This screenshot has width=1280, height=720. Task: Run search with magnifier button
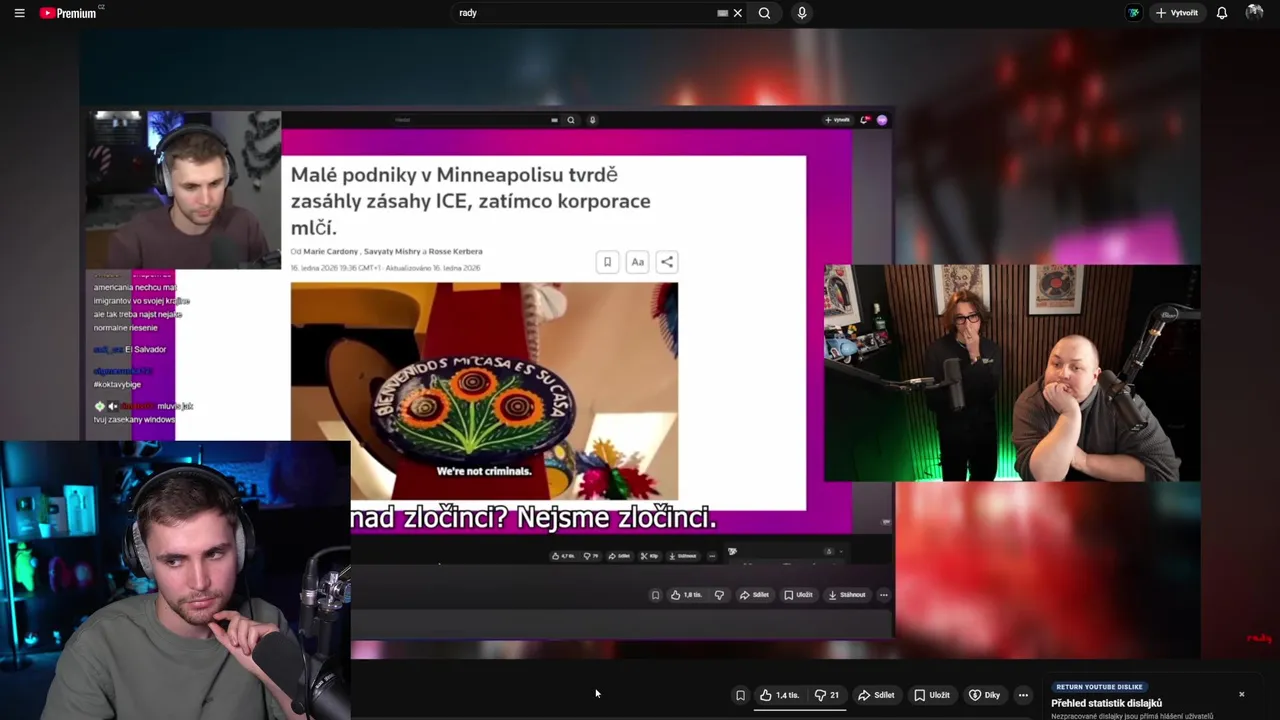[x=765, y=13]
